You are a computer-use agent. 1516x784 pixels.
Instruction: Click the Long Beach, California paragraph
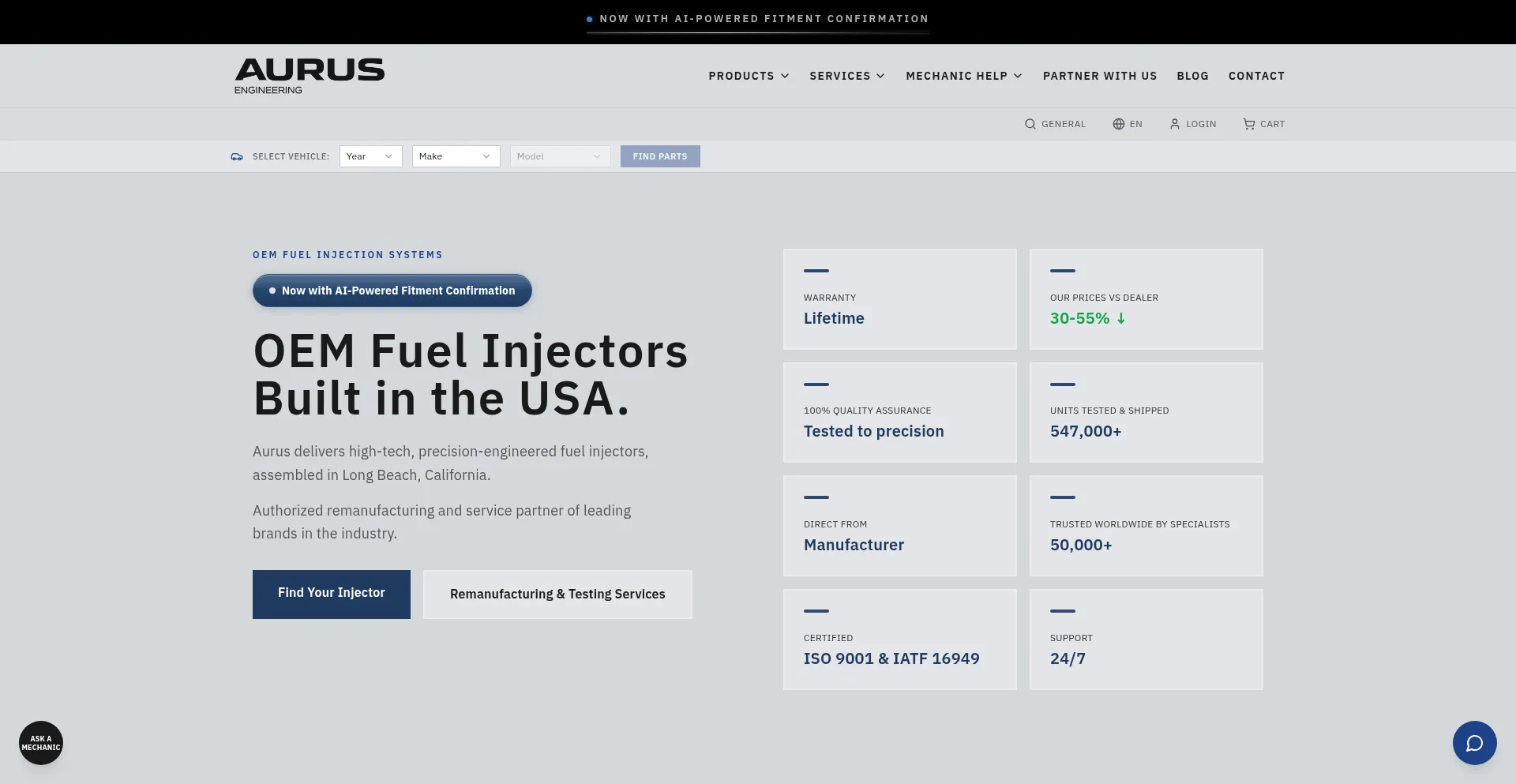tap(451, 463)
